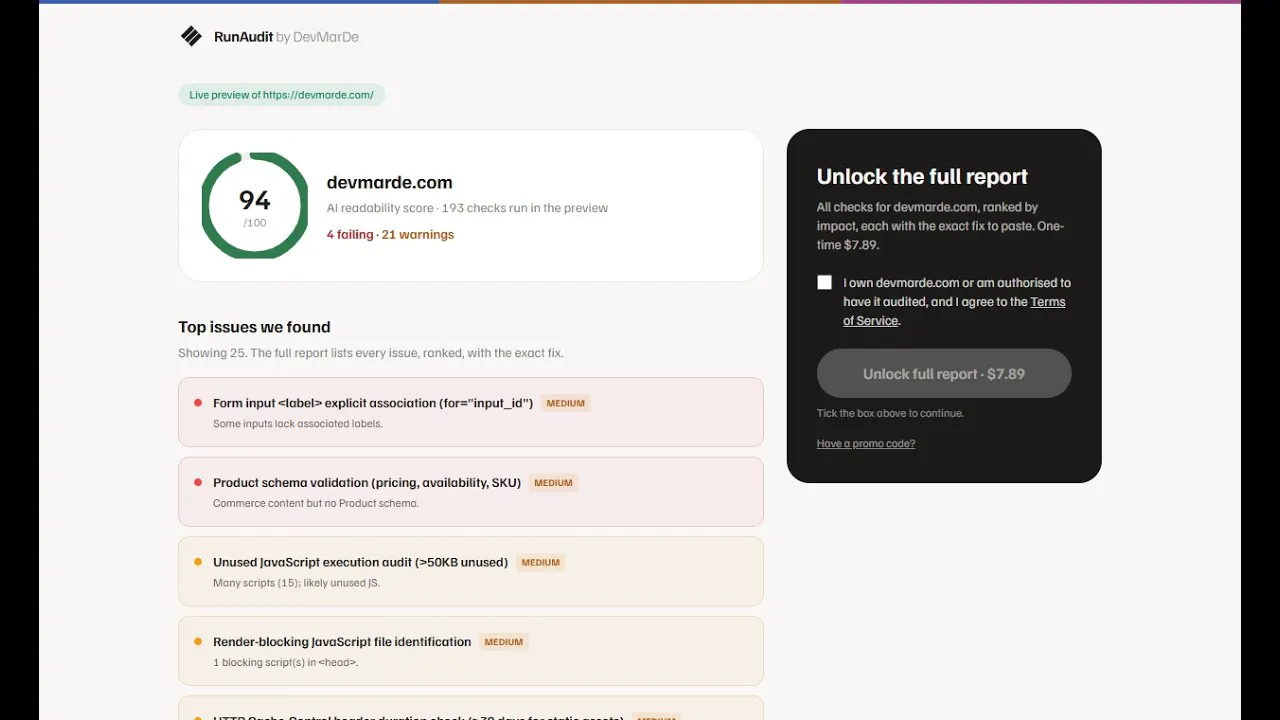Open the RunAudit by DevMarDe home link
The height and width of the screenshot is (720, 1280).
269,37
